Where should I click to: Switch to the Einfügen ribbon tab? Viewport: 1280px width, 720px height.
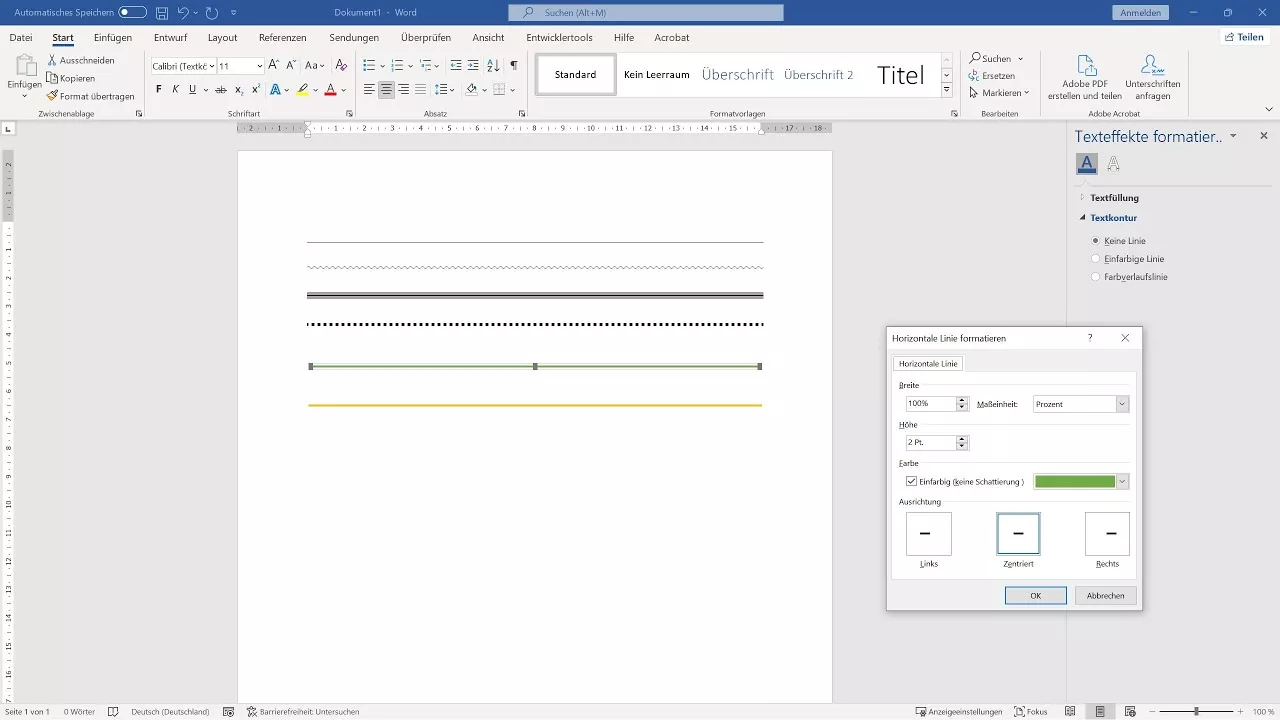pyautogui.click(x=110, y=37)
